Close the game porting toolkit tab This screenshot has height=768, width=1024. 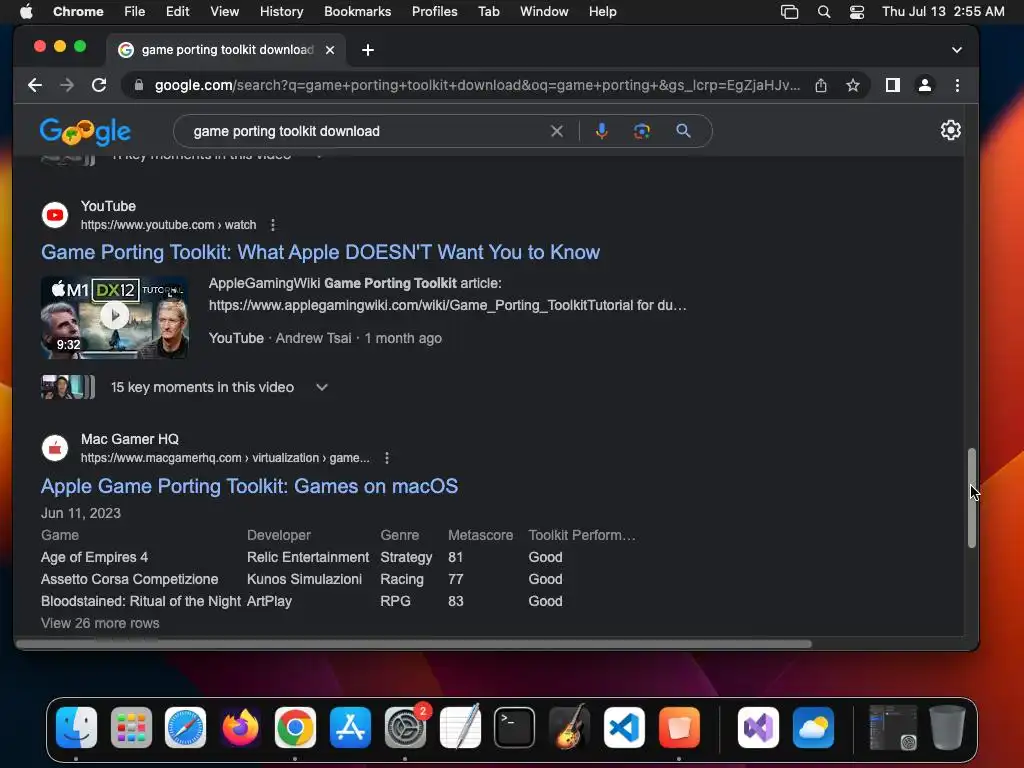pyautogui.click(x=330, y=50)
